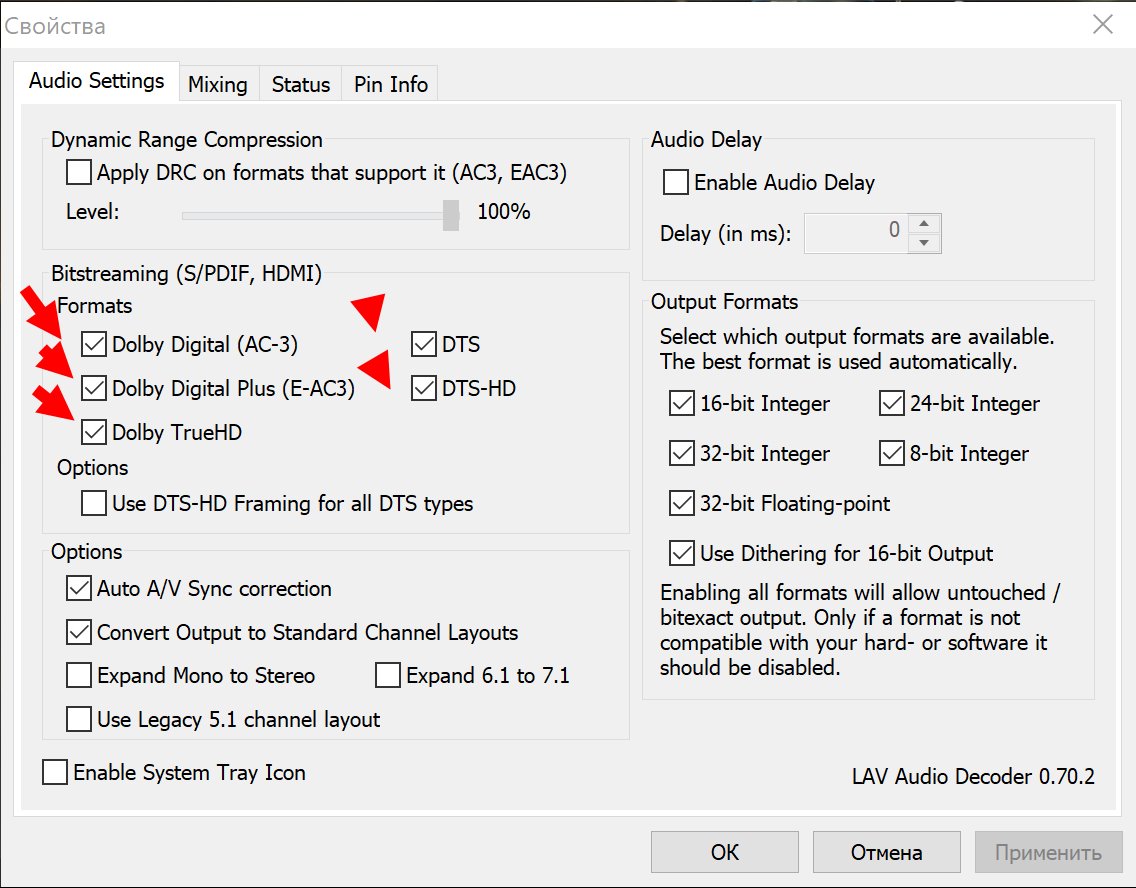
Task: Disable Dolby TrueHD bitstreaming
Action: pyautogui.click(x=94, y=432)
